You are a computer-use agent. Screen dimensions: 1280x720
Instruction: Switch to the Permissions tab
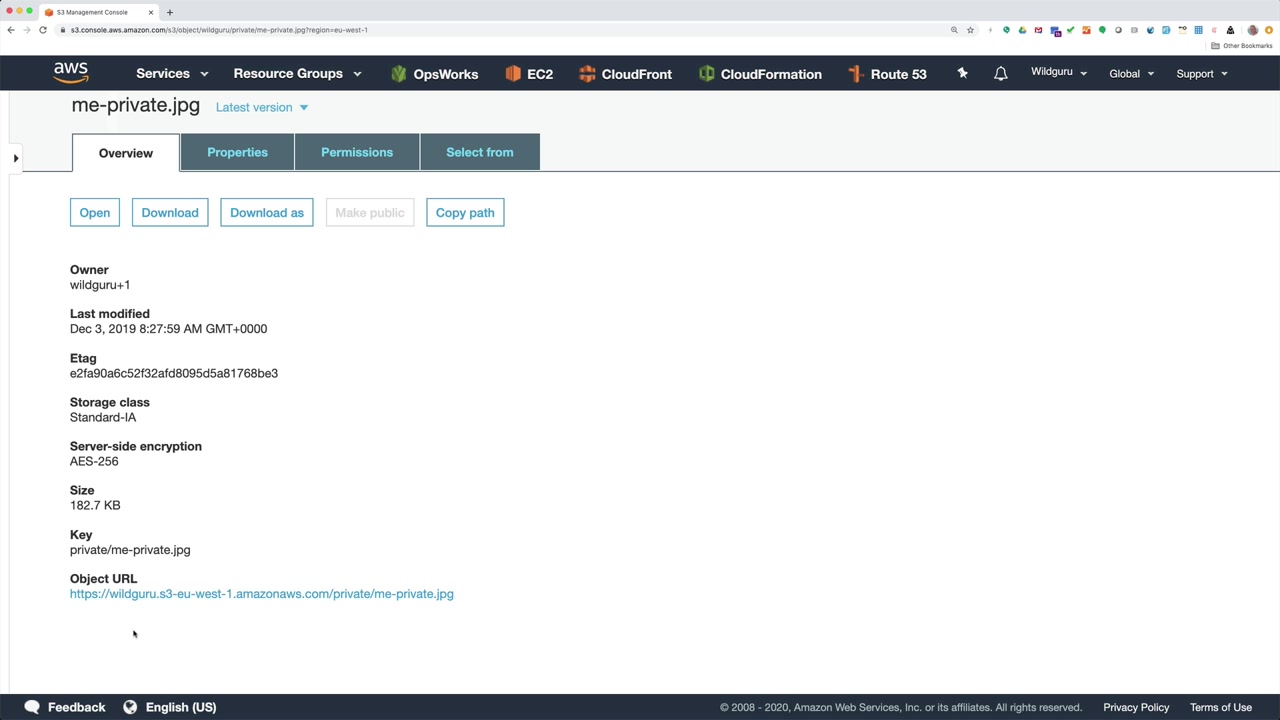(x=357, y=152)
